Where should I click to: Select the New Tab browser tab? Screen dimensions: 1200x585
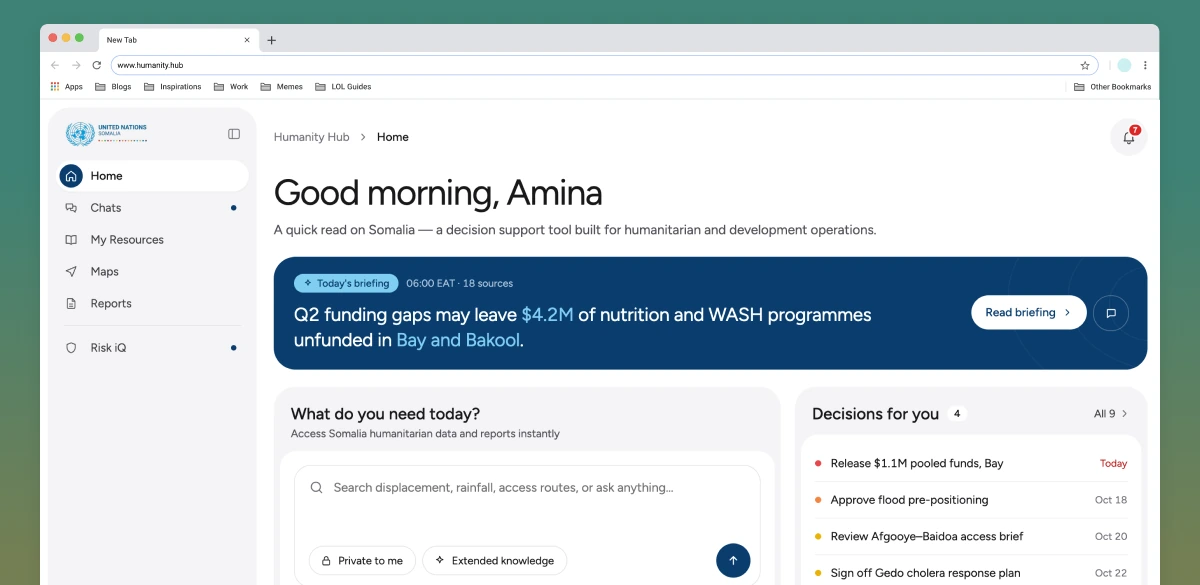[x=178, y=40]
